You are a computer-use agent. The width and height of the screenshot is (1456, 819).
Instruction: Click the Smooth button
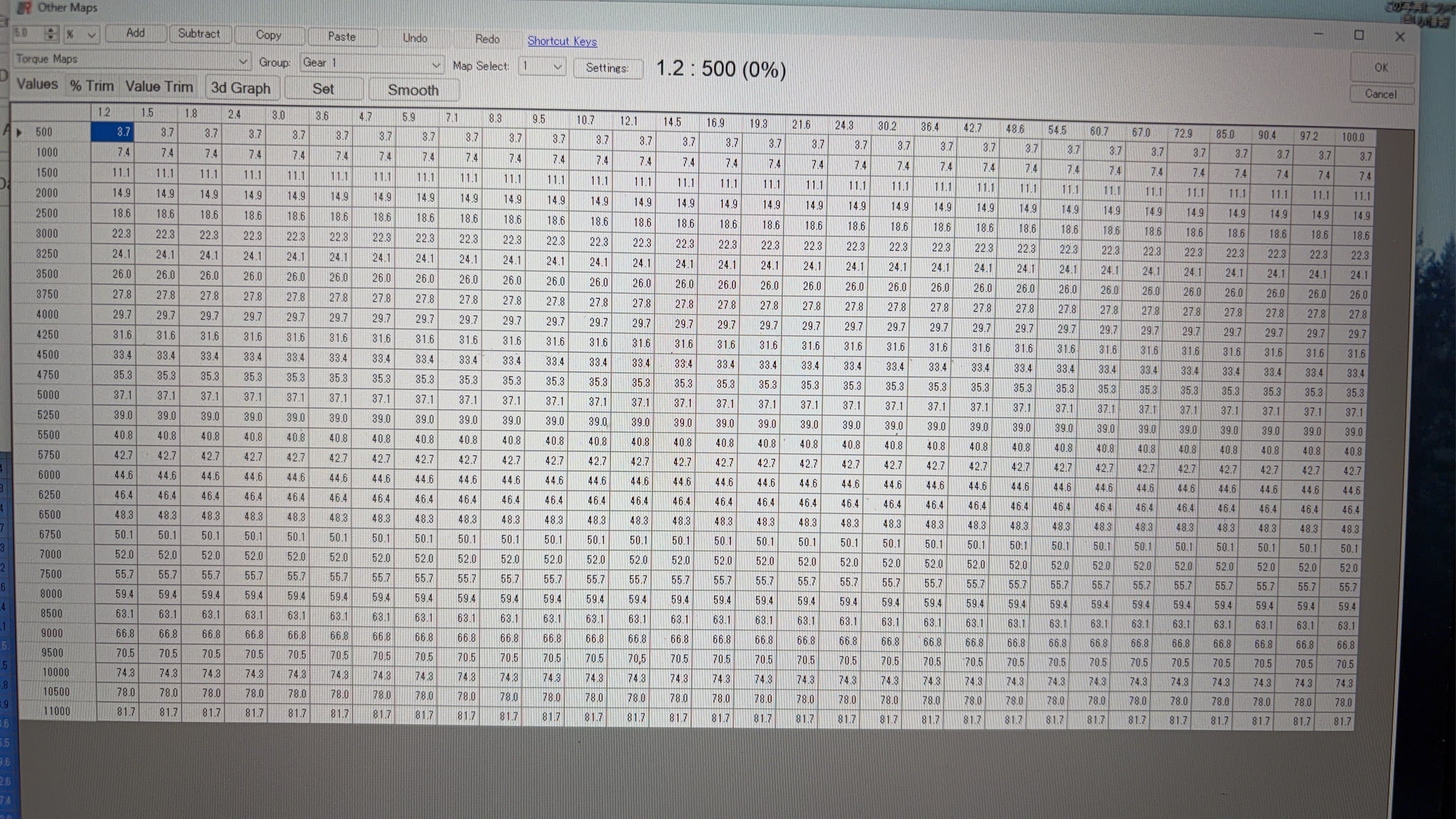[x=412, y=90]
